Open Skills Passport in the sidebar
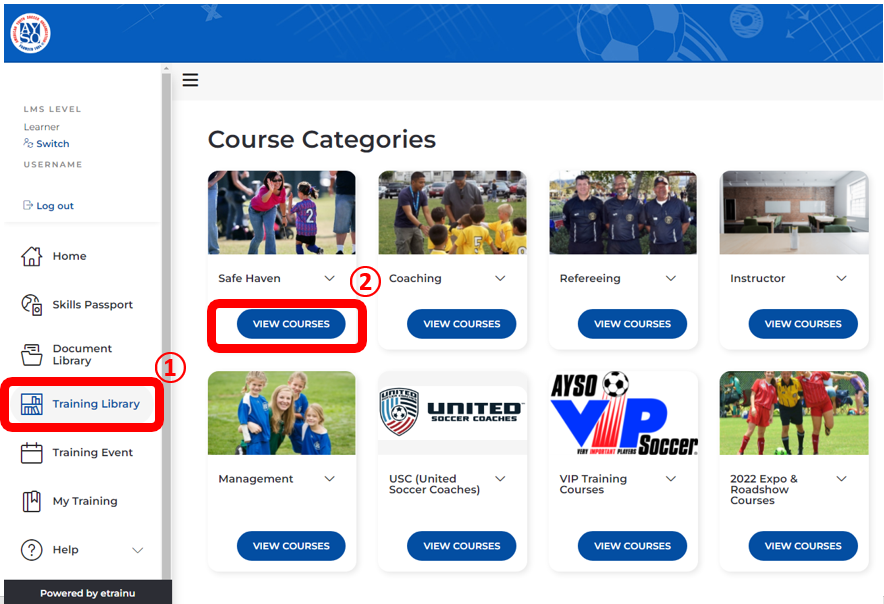Screen dimensions: 884x604 (82, 305)
